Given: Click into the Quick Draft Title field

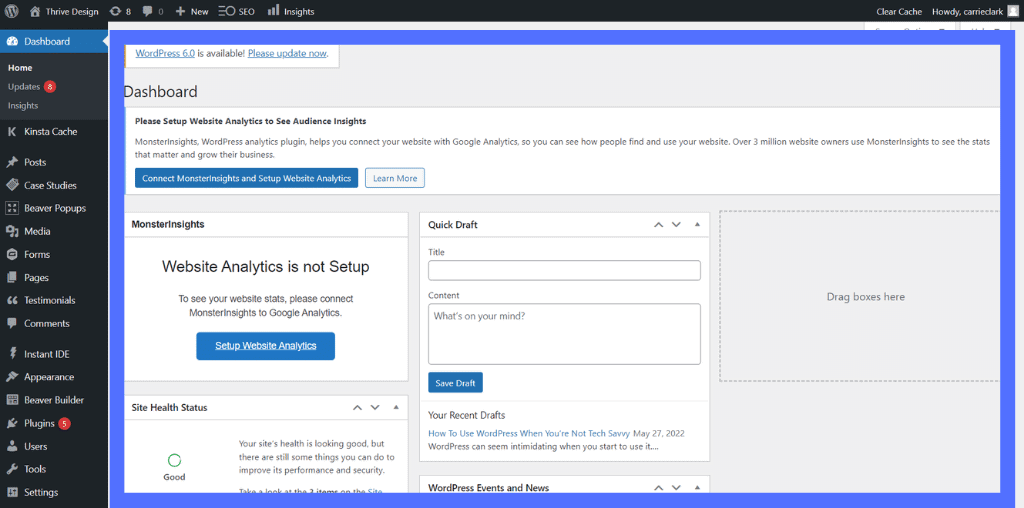Looking at the screenshot, I should pyautogui.click(x=564, y=270).
